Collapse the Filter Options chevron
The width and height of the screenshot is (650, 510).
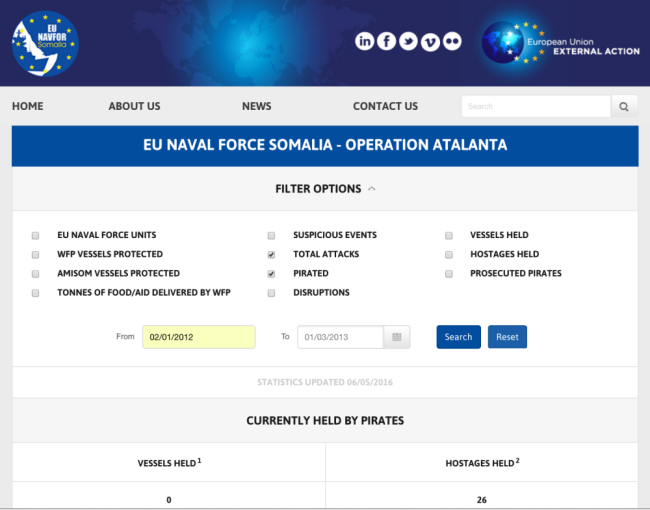372,189
